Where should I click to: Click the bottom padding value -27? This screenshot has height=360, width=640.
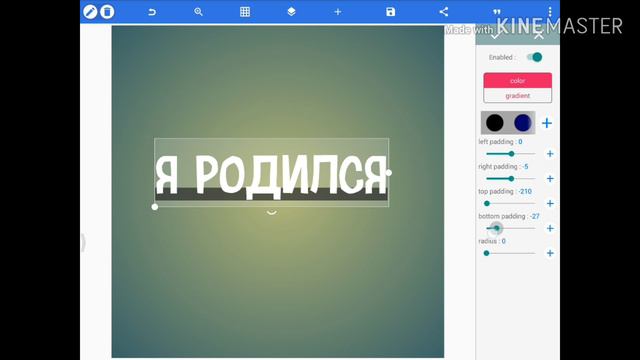pos(535,216)
